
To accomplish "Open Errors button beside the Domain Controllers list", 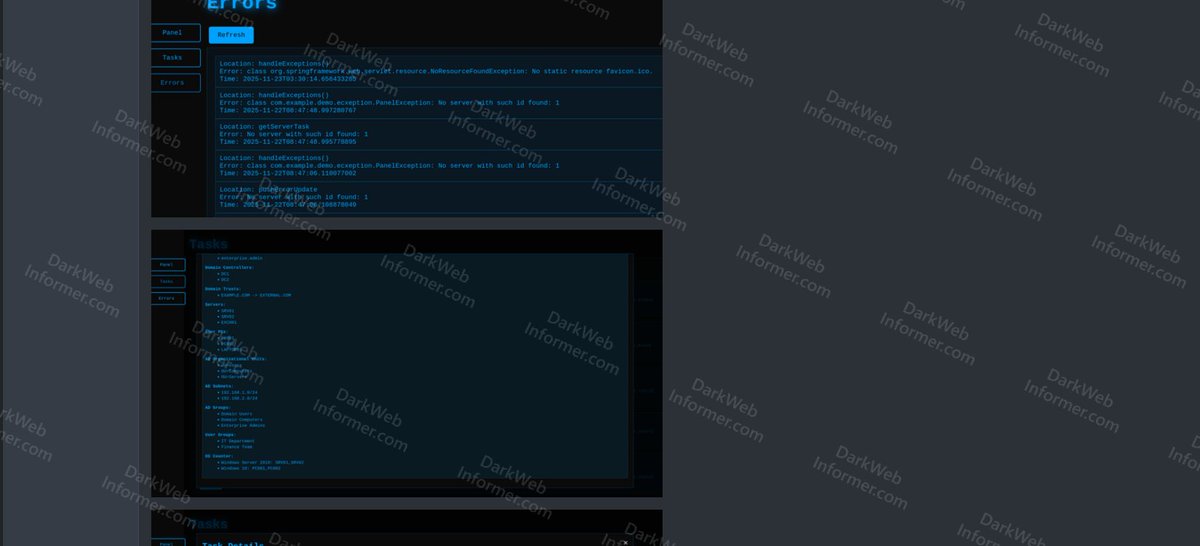I will [167, 298].
